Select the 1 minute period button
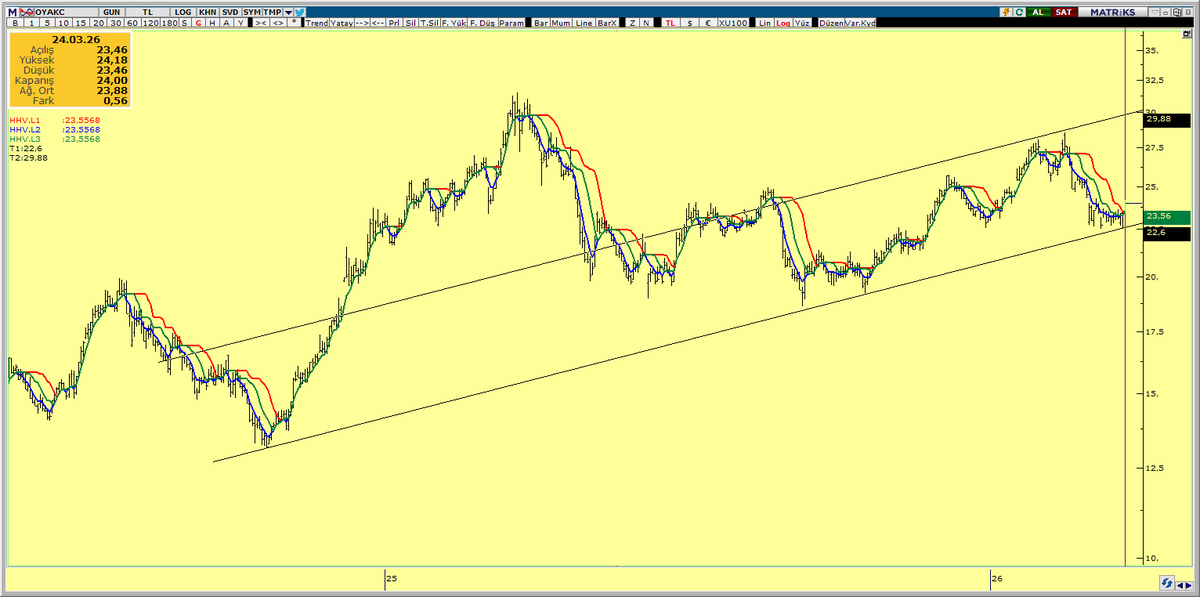This screenshot has height=597, width=1200. [x=31, y=23]
